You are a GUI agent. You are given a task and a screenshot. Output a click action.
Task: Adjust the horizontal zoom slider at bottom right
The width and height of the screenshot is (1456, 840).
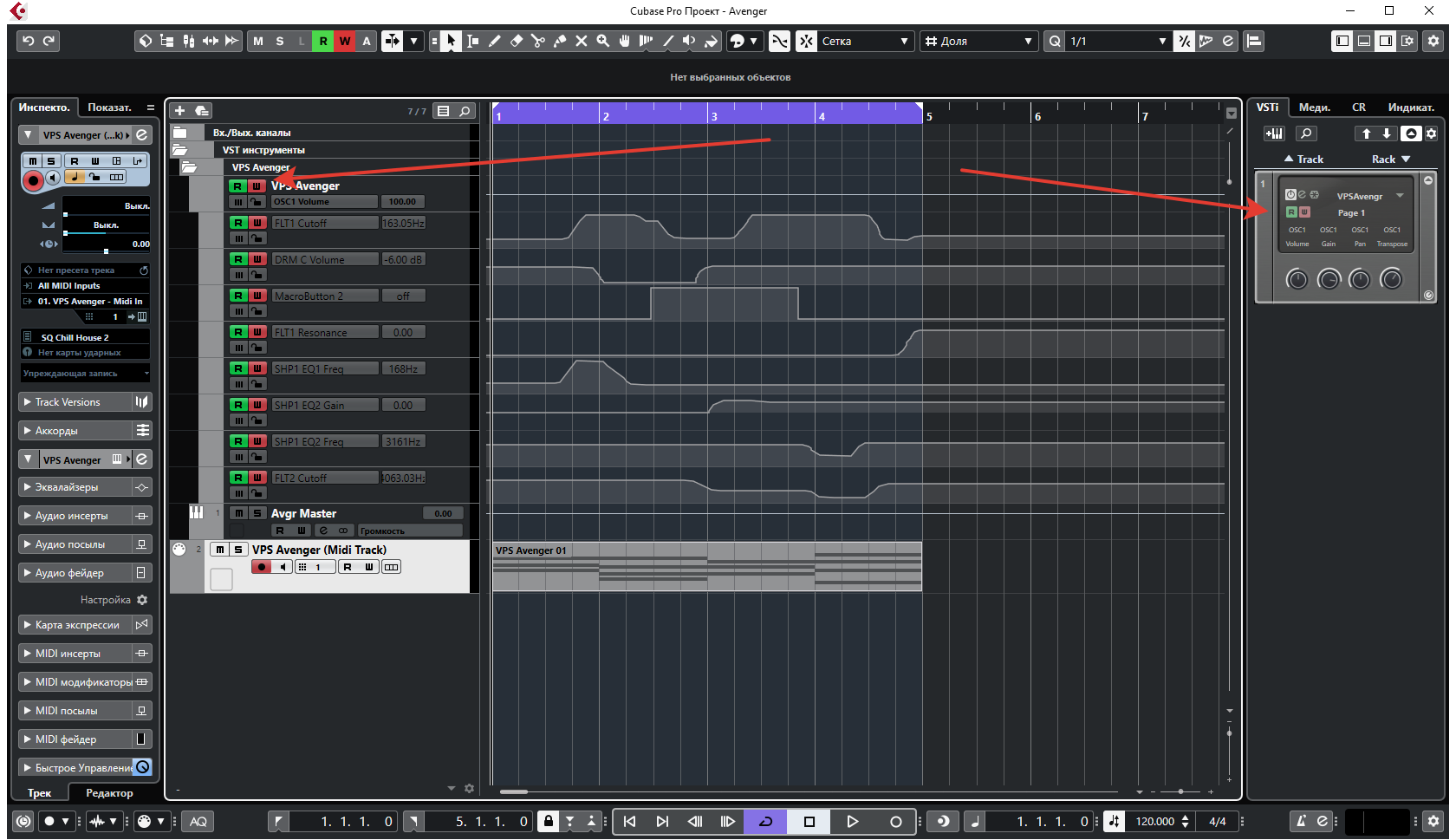1180,791
